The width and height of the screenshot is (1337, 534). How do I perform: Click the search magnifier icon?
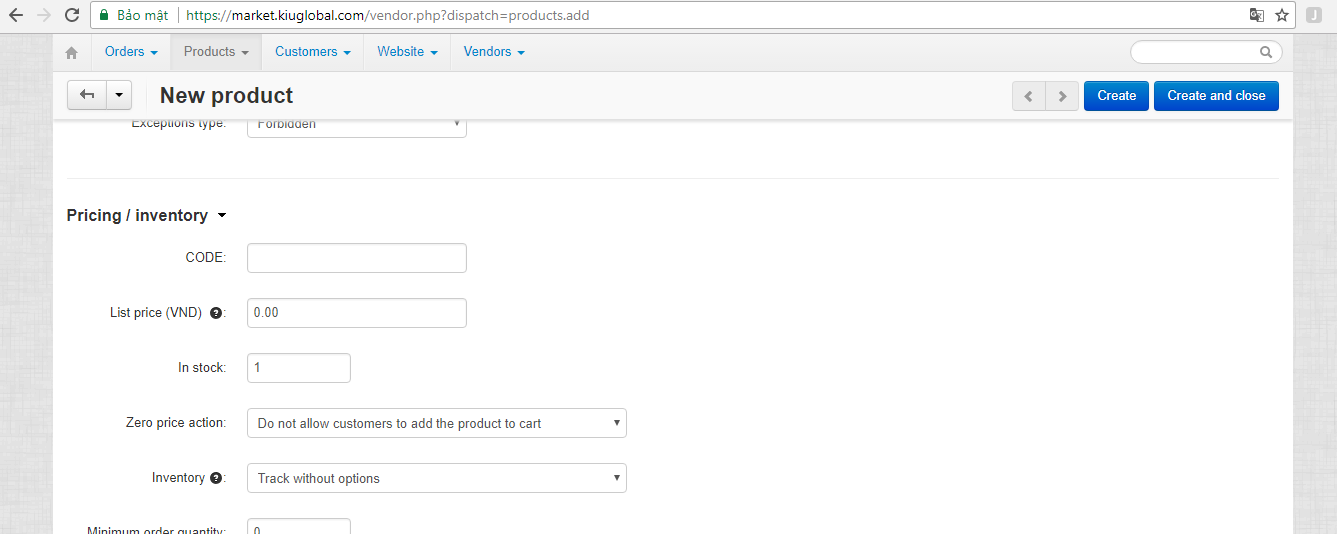tap(1266, 52)
